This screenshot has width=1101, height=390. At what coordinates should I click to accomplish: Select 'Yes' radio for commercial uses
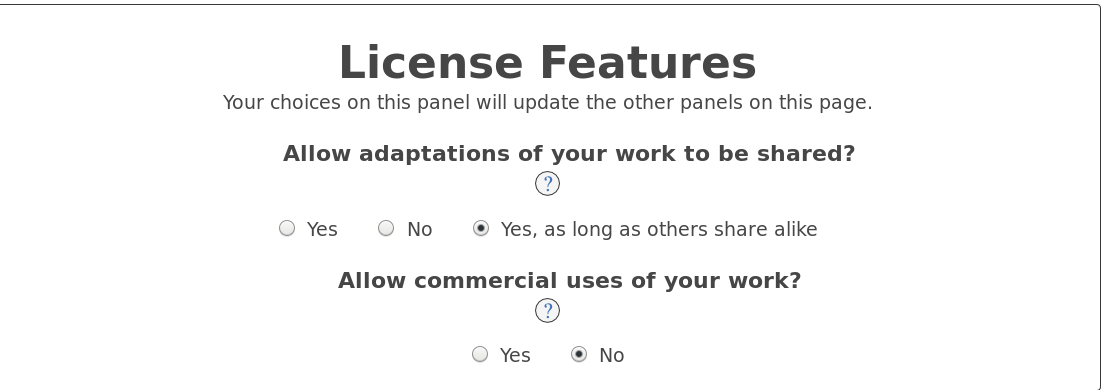click(x=480, y=353)
